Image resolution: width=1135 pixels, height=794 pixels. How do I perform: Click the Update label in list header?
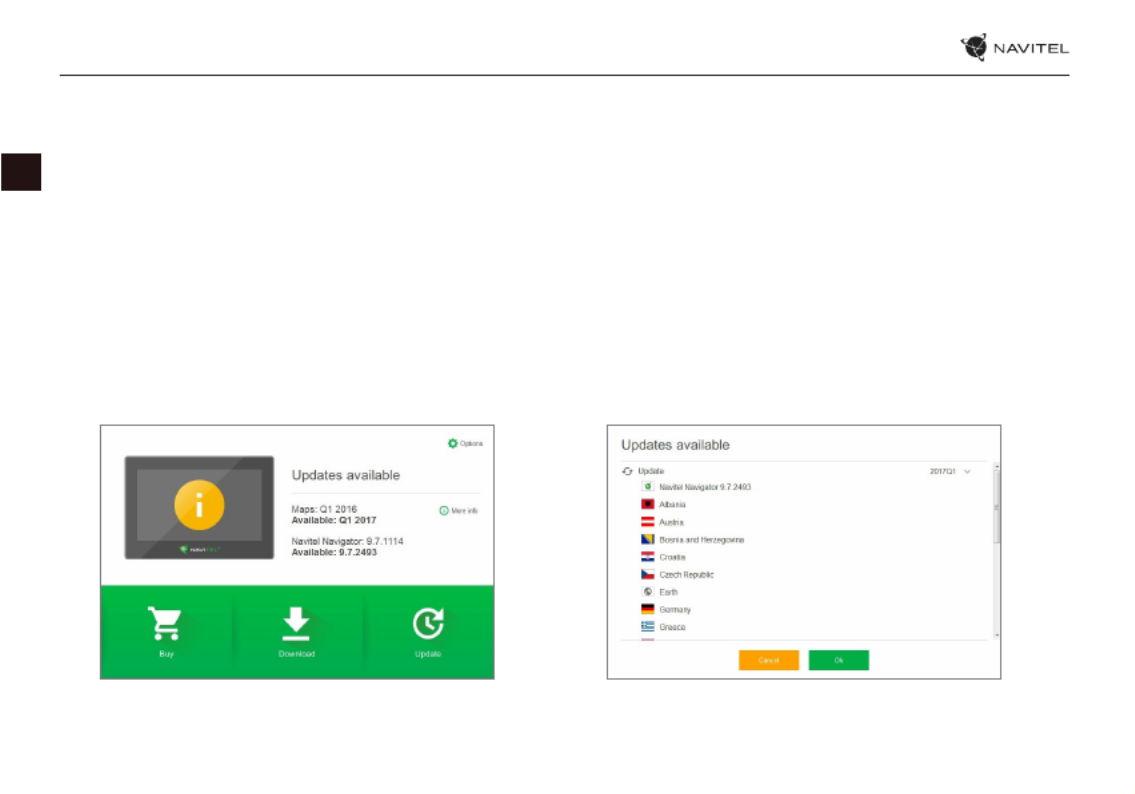pos(651,471)
